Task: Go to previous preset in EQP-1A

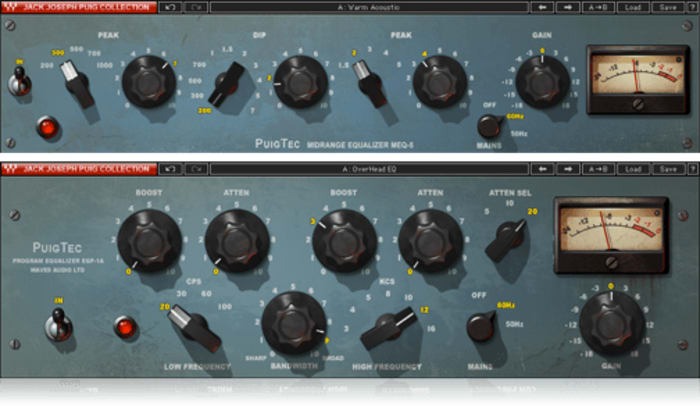Action: [542, 169]
